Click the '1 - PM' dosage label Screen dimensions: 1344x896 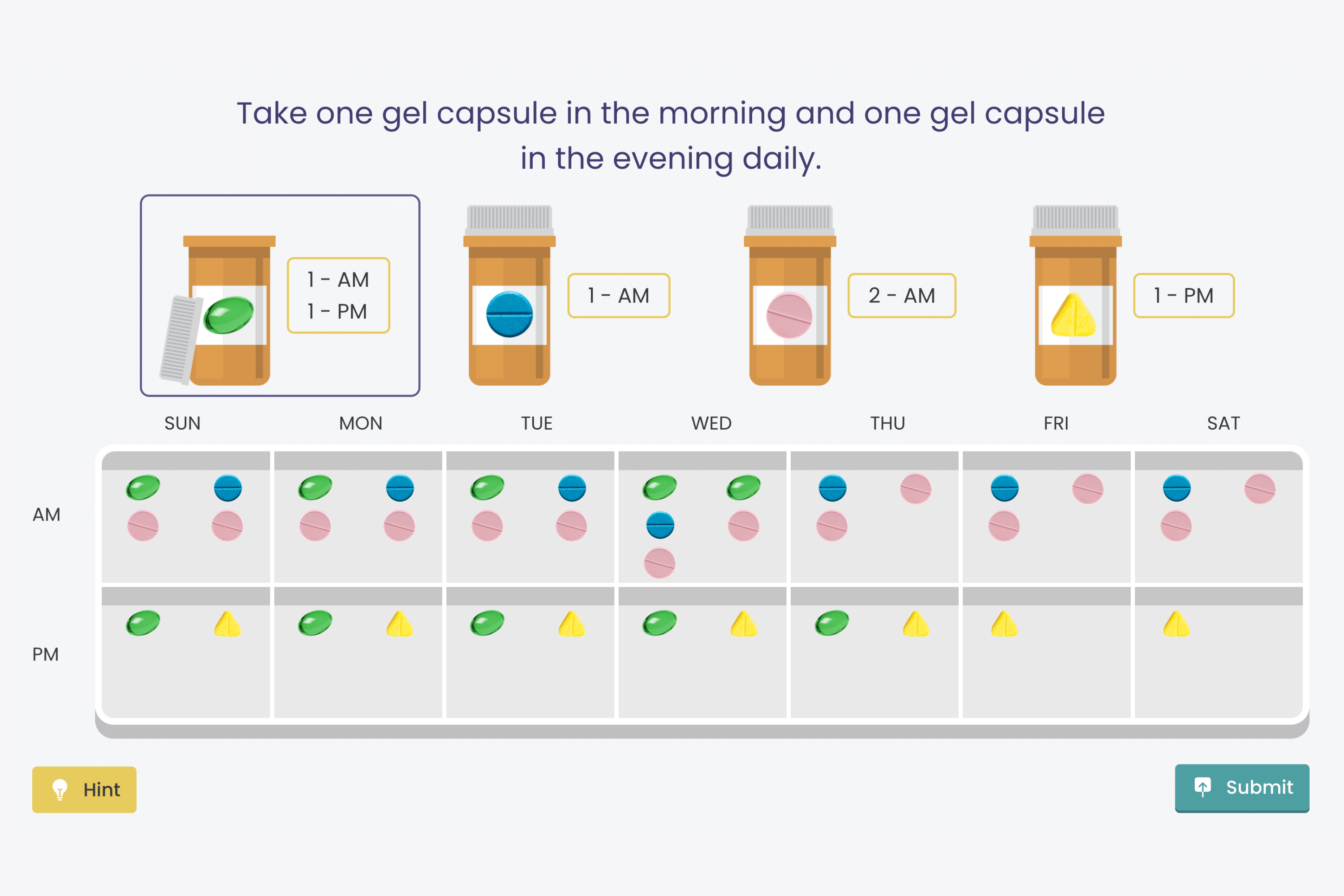tap(1184, 295)
